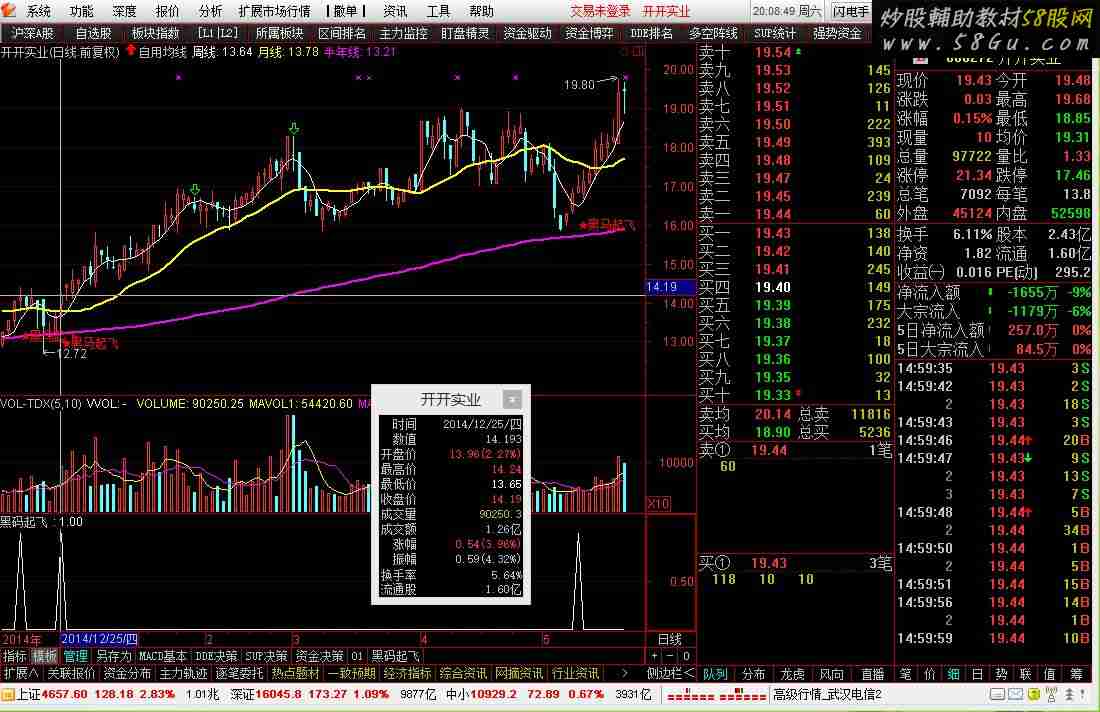The image size is (1100, 712).
Task: Click the yellow shield icon in status bar
Action: click(1033, 694)
